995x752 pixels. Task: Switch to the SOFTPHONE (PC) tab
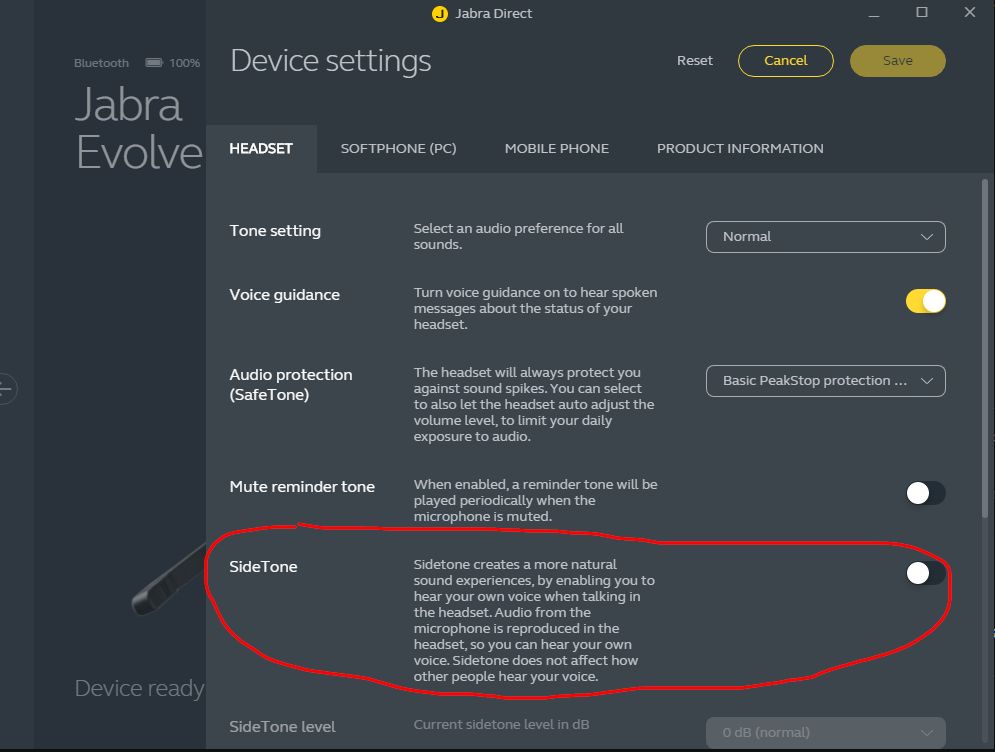click(399, 148)
